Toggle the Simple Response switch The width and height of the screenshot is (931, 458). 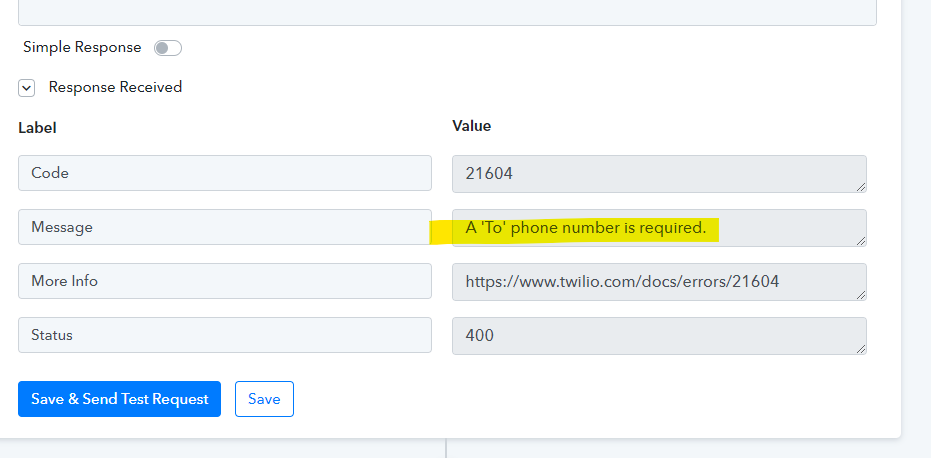coord(167,48)
